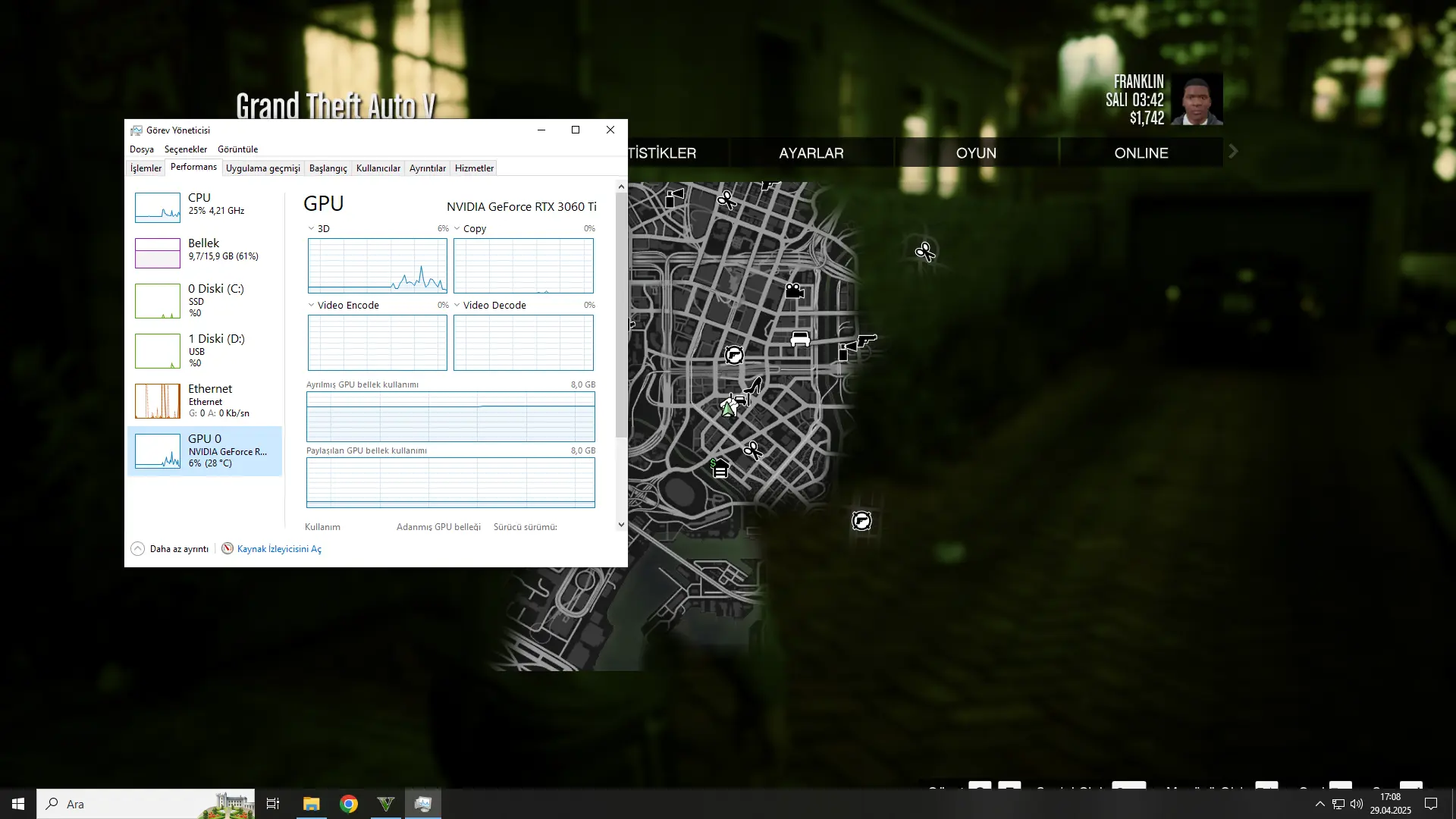Click the Ara taskbar search box
The height and width of the screenshot is (819, 1456).
tap(146, 804)
